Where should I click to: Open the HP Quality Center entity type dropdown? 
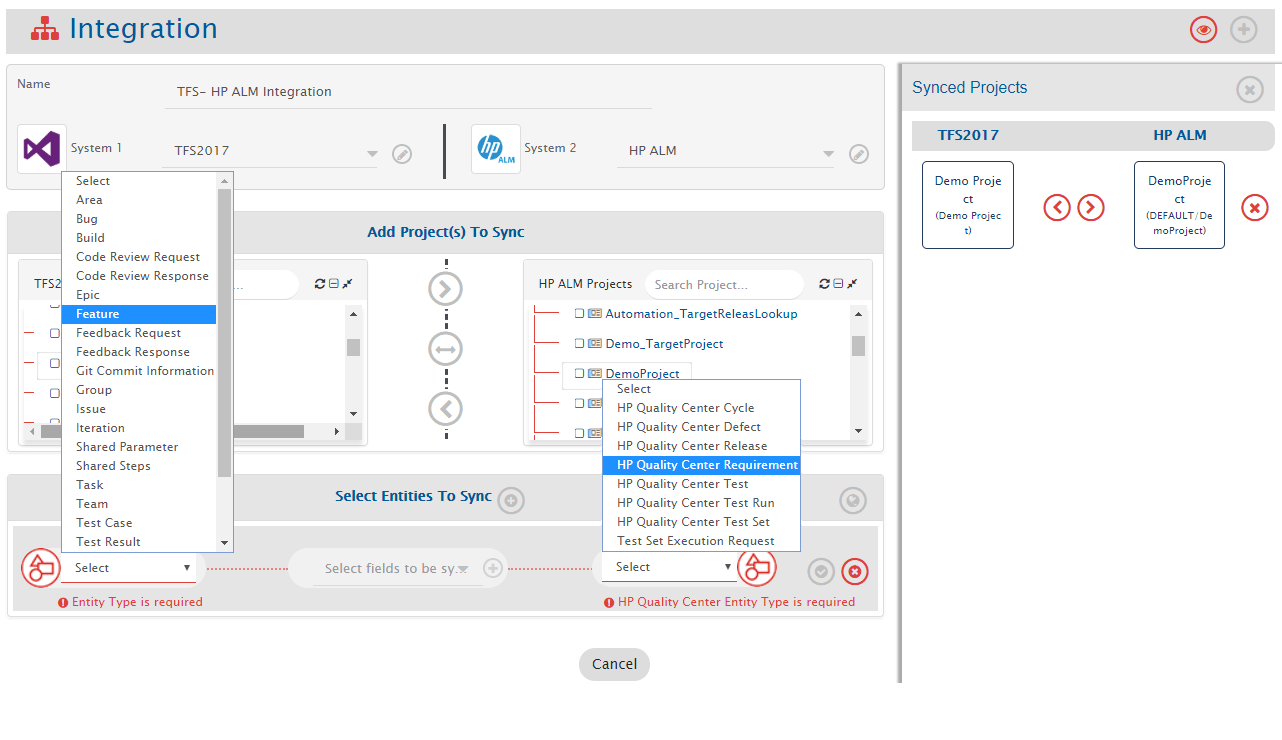(x=668, y=567)
